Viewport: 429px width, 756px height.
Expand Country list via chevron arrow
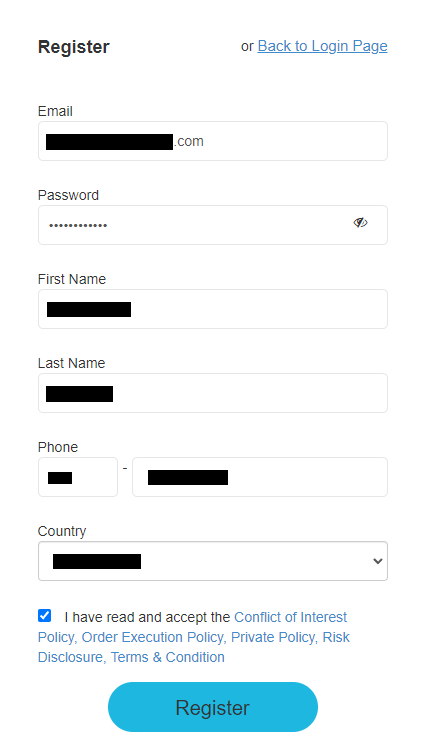pos(377,561)
